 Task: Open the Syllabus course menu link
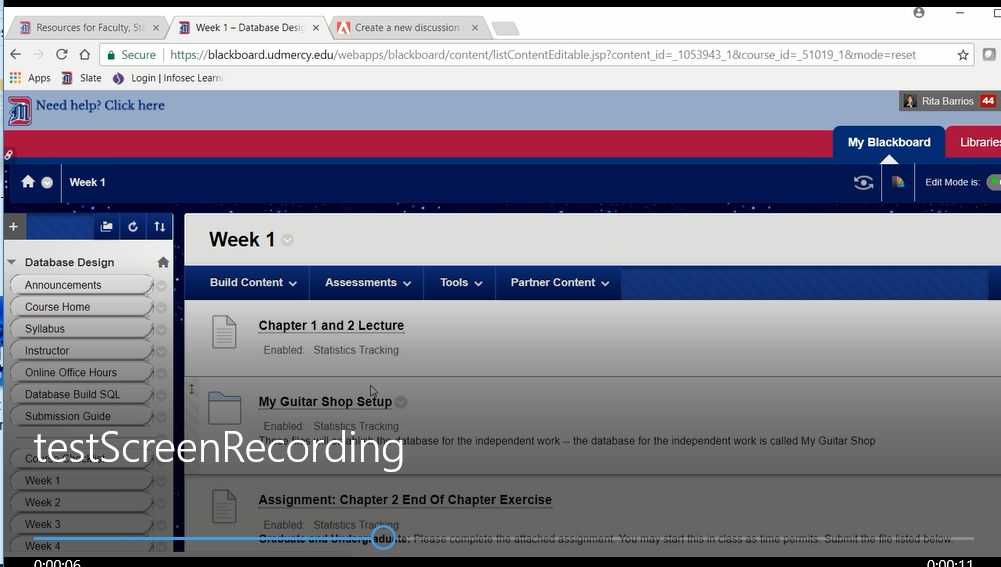[45, 329]
